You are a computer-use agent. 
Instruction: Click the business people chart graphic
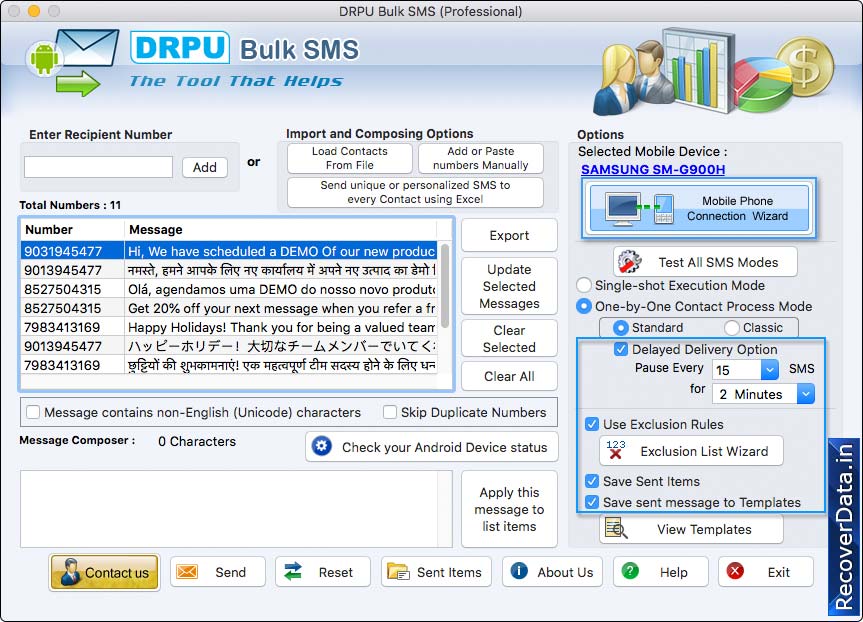[x=713, y=73]
